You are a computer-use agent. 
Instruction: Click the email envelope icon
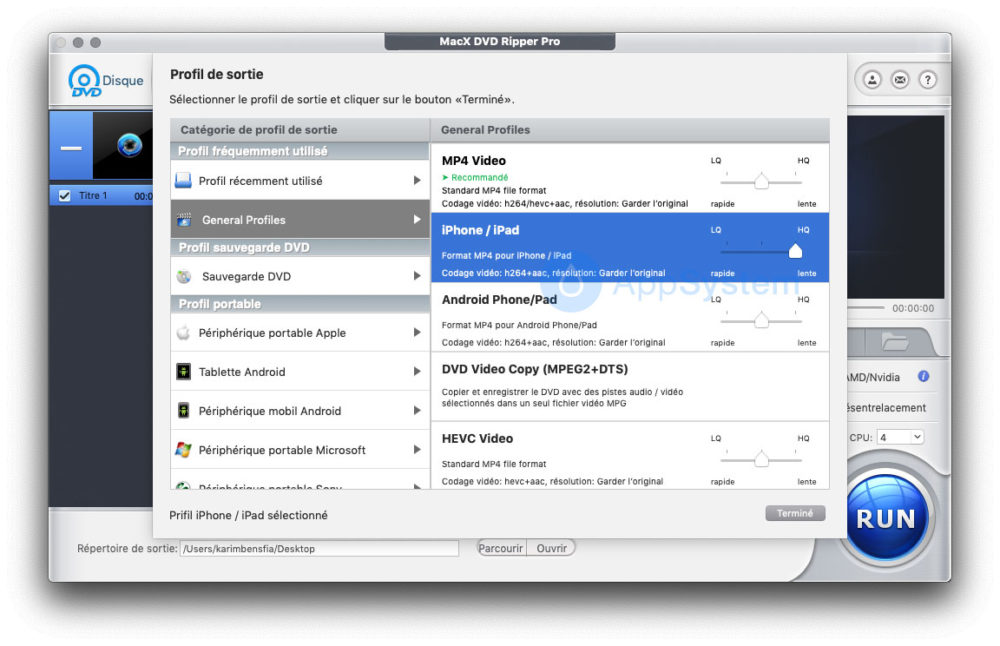point(900,80)
